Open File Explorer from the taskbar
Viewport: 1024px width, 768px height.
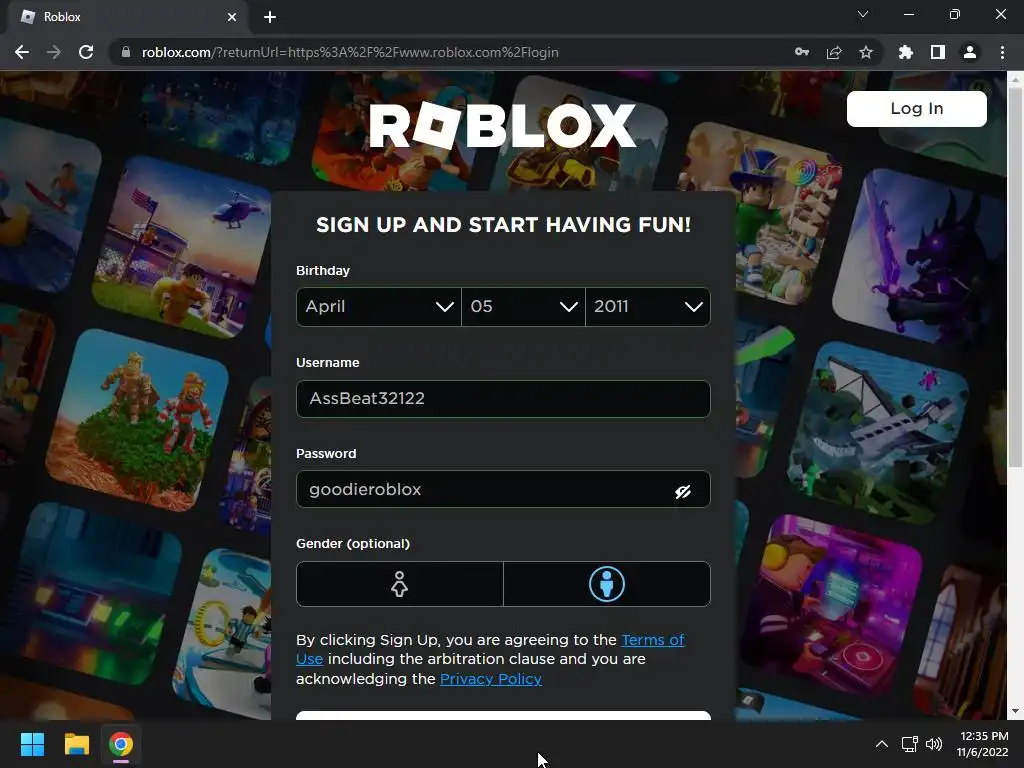76,744
